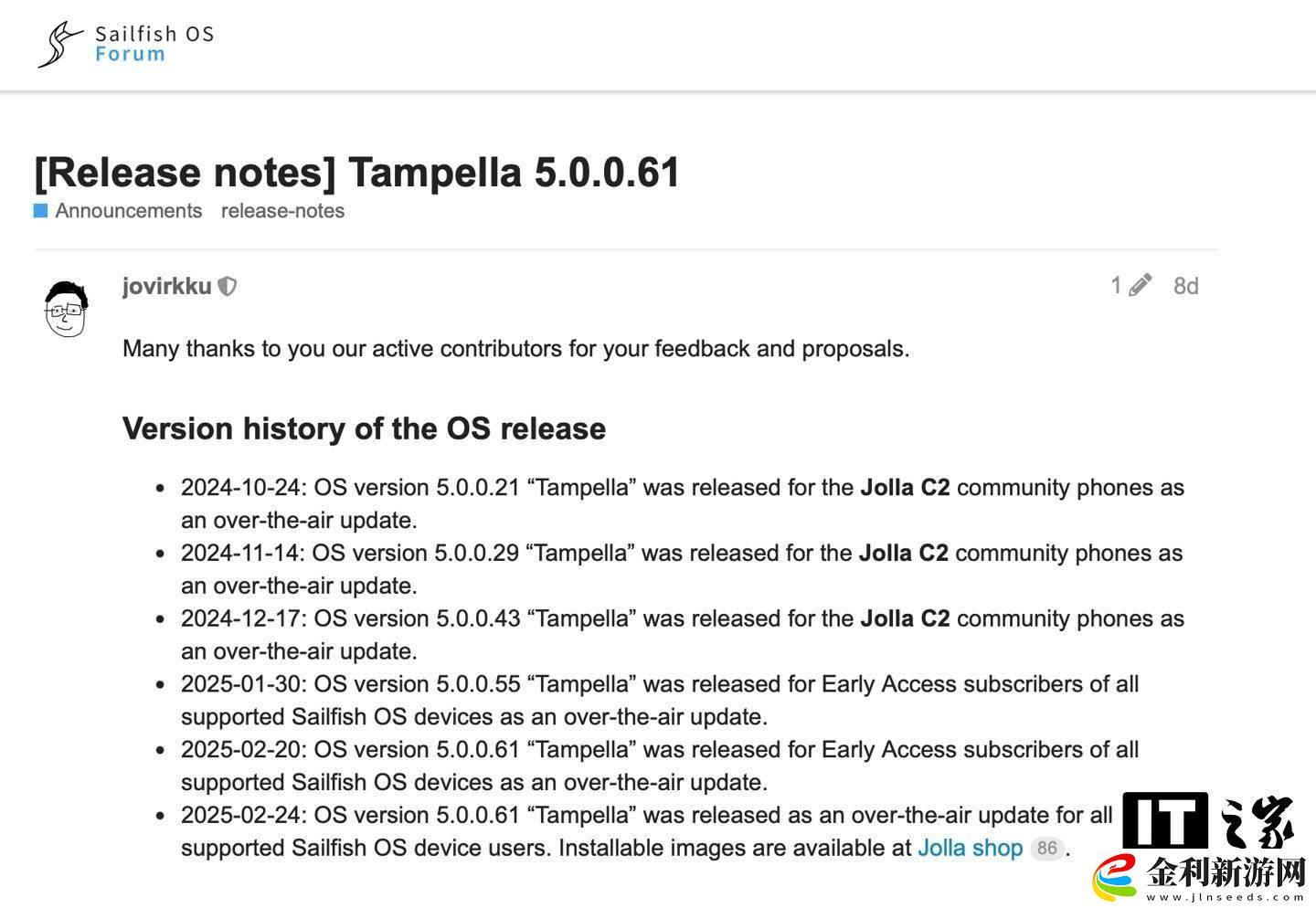Viewport: 1316px width, 908px height.
Task: Click the moderator shield icon
Action: coord(228,287)
